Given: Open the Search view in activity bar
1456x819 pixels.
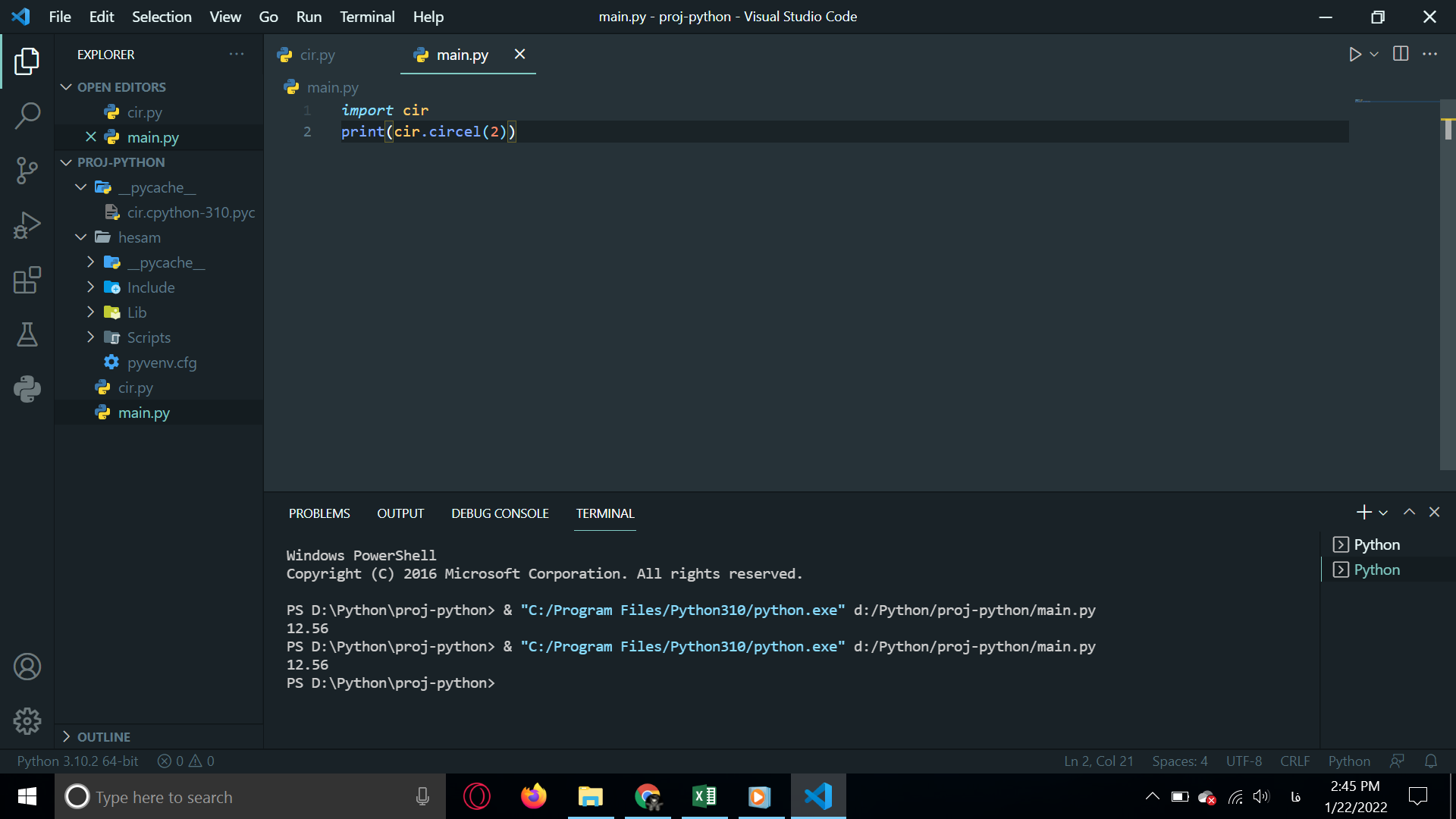Looking at the screenshot, I should pyautogui.click(x=27, y=116).
